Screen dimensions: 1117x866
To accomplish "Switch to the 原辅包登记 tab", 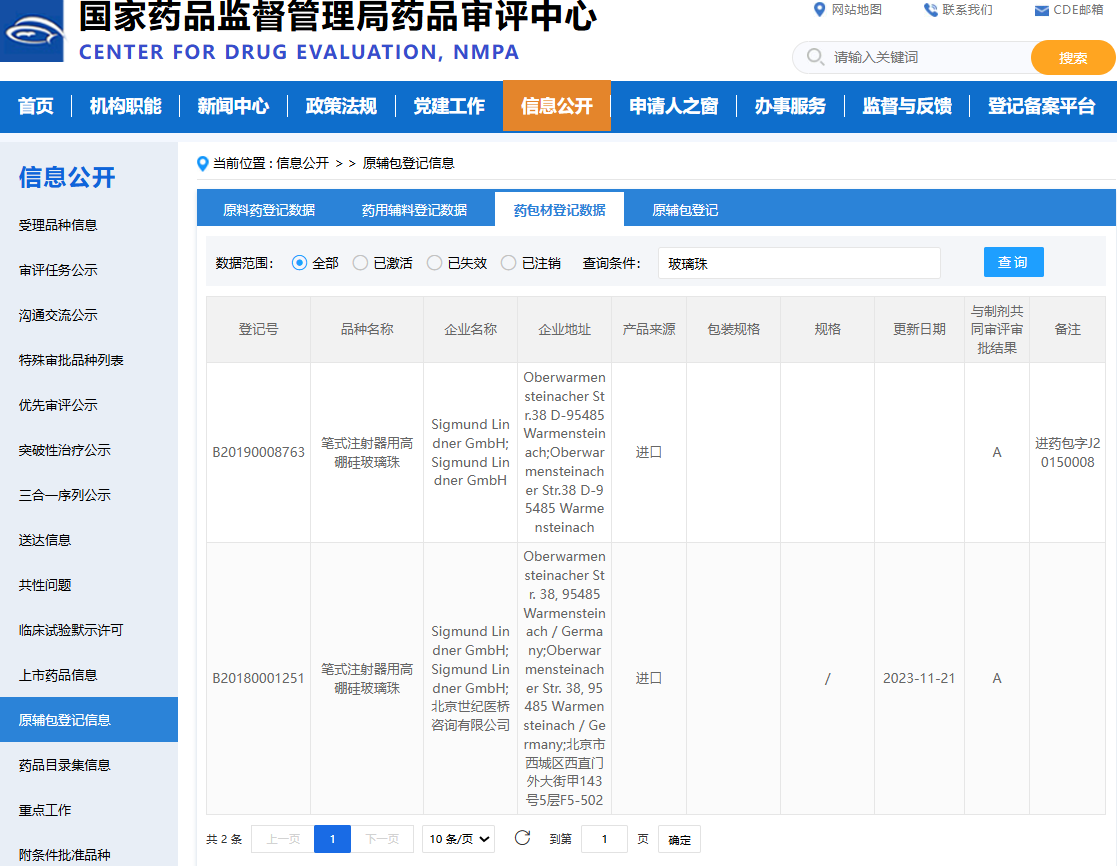I will tap(685, 209).
